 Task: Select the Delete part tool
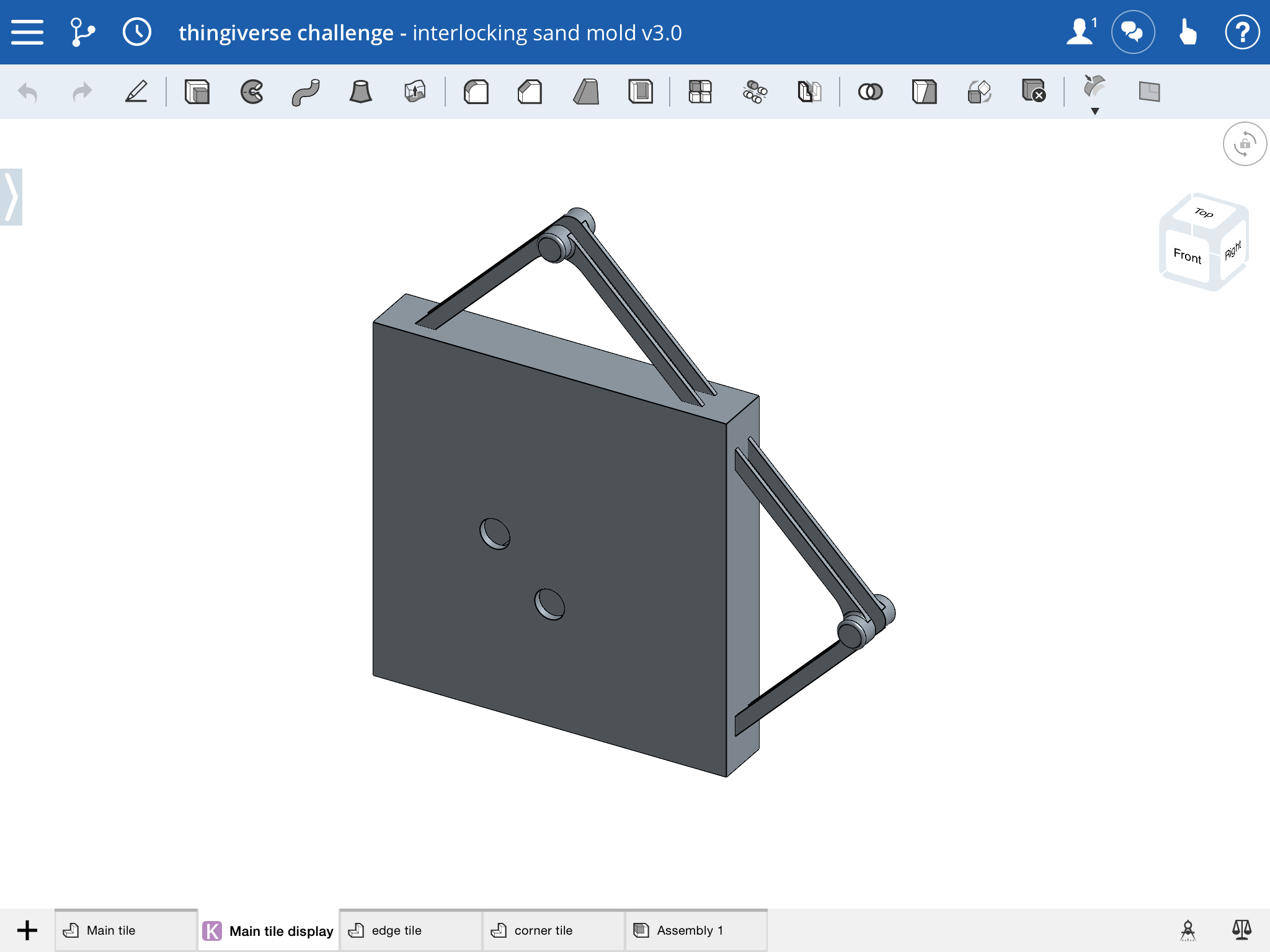pos(1034,90)
